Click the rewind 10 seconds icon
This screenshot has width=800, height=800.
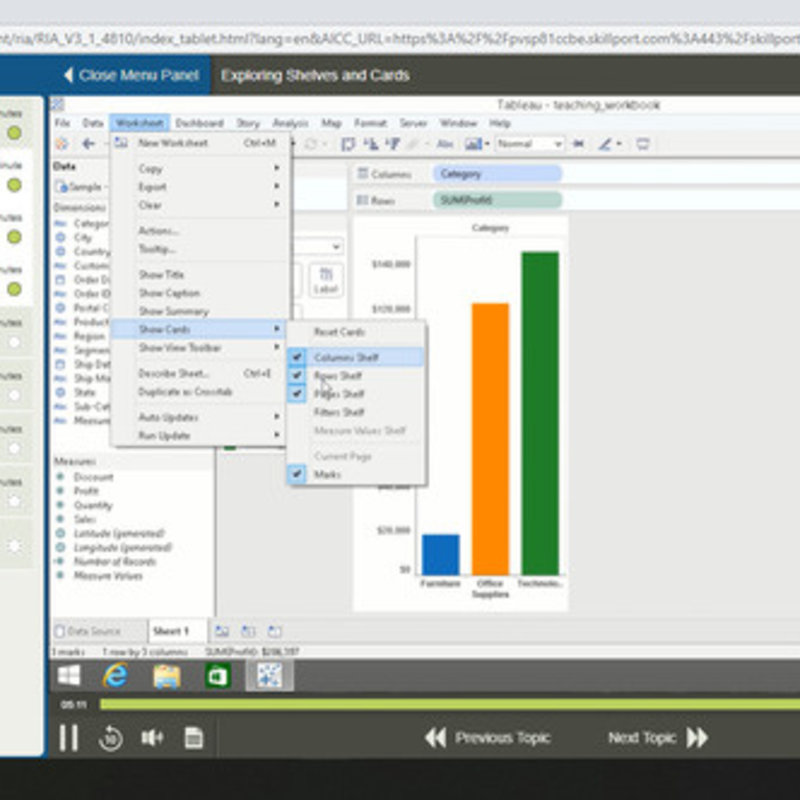111,738
